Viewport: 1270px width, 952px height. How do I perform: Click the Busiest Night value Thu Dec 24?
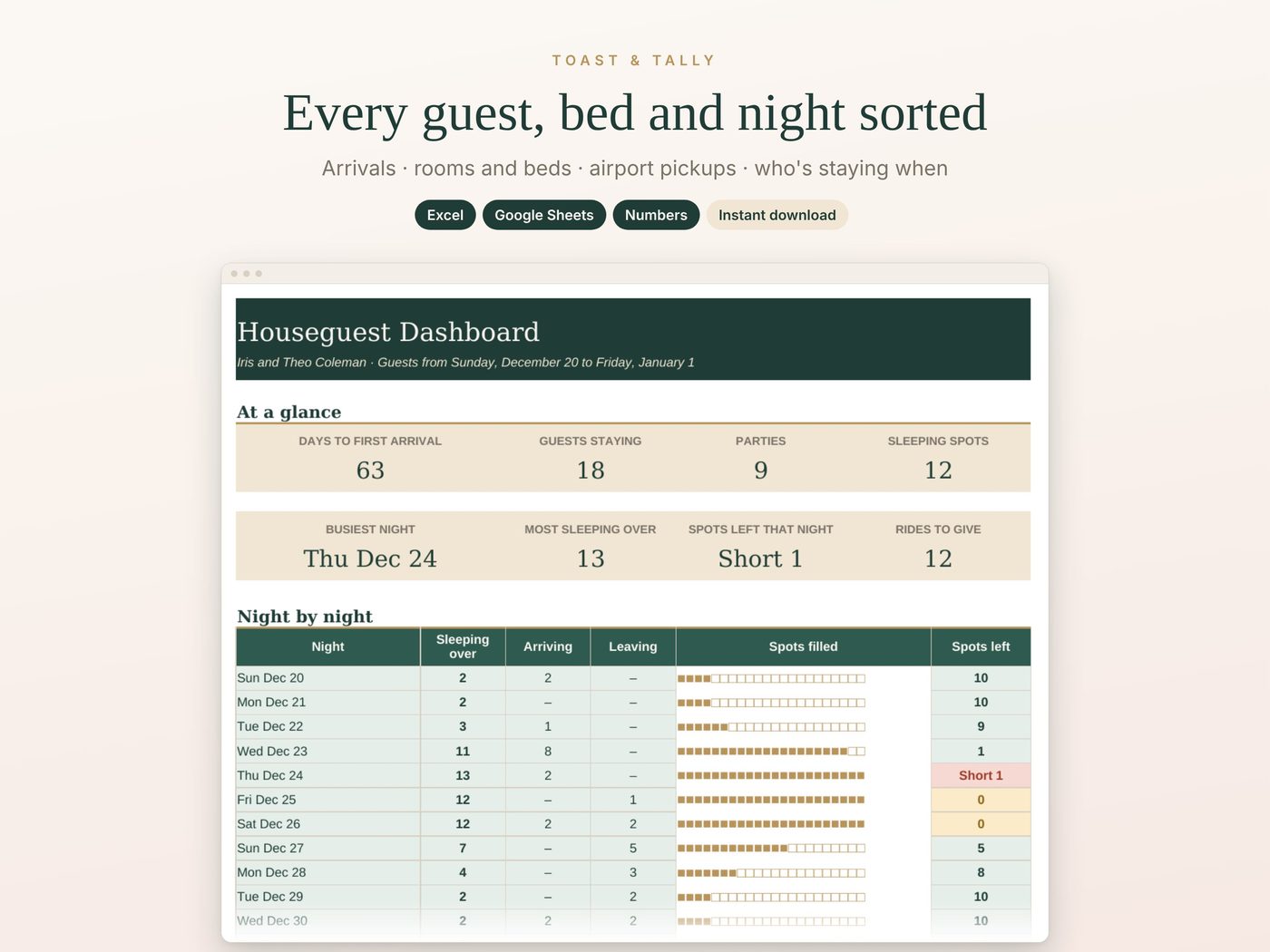point(370,559)
